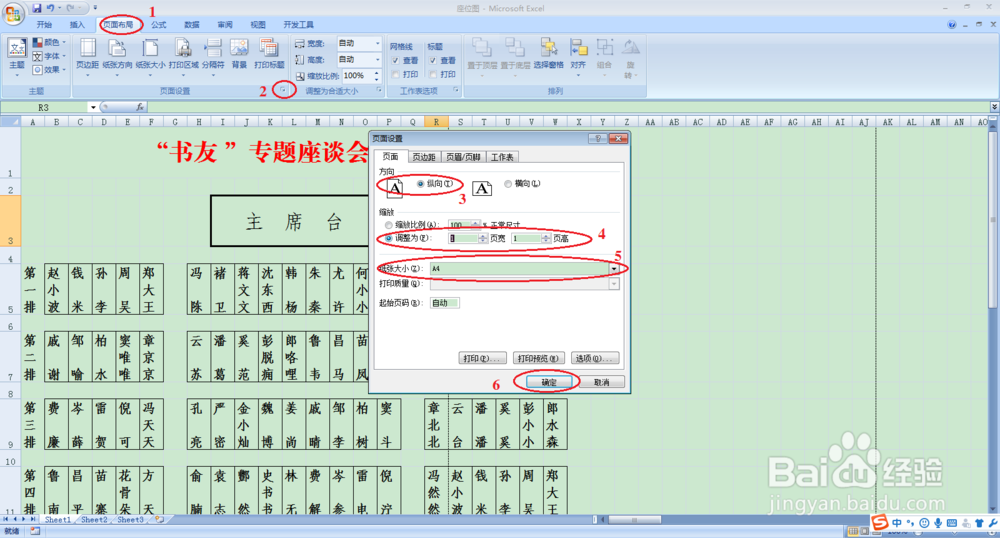Image resolution: width=1000 pixels, height=538 pixels.
Task: Expand the Name Box dropdown arrow
Action: point(93,107)
